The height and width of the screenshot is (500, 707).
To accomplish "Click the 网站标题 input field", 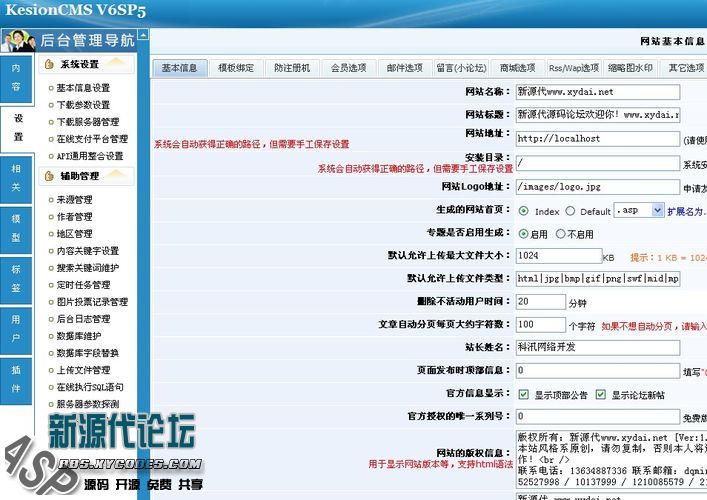I will (x=598, y=115).
